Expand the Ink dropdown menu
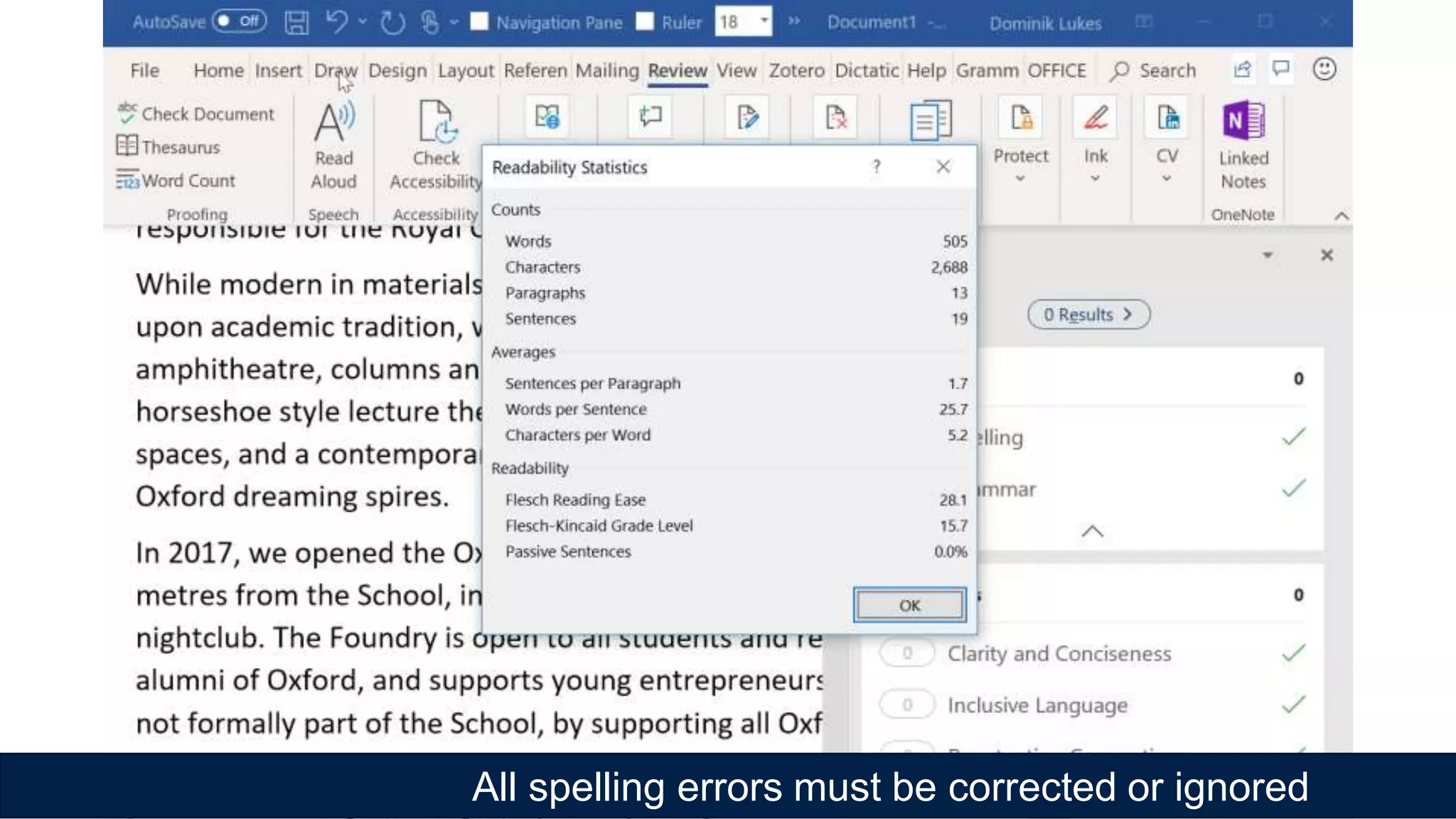 click(x=1095, y=178)
